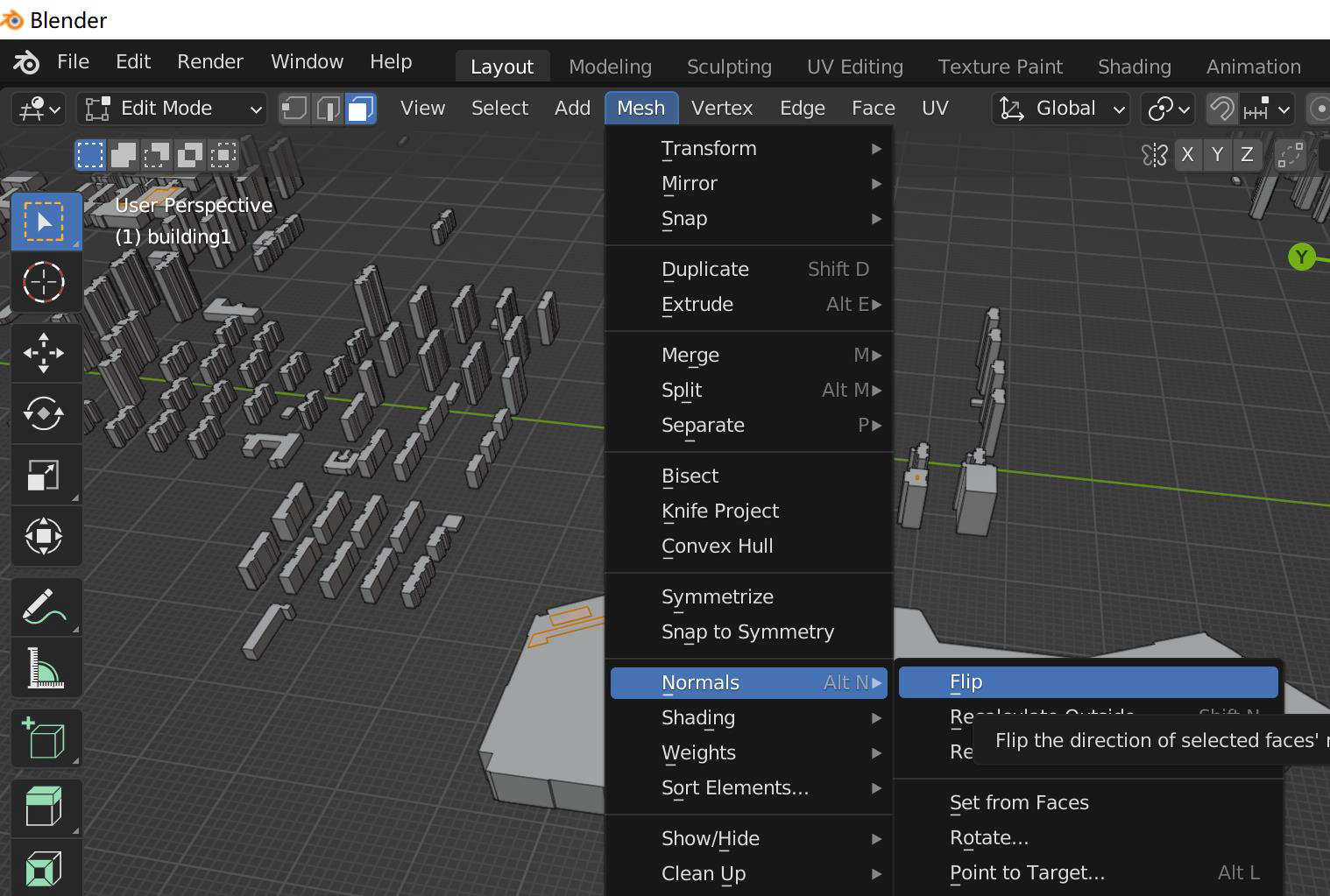Toggle X axis mirror button
The height and width of the screenshot is (896, 1330).
[1187, 155]
